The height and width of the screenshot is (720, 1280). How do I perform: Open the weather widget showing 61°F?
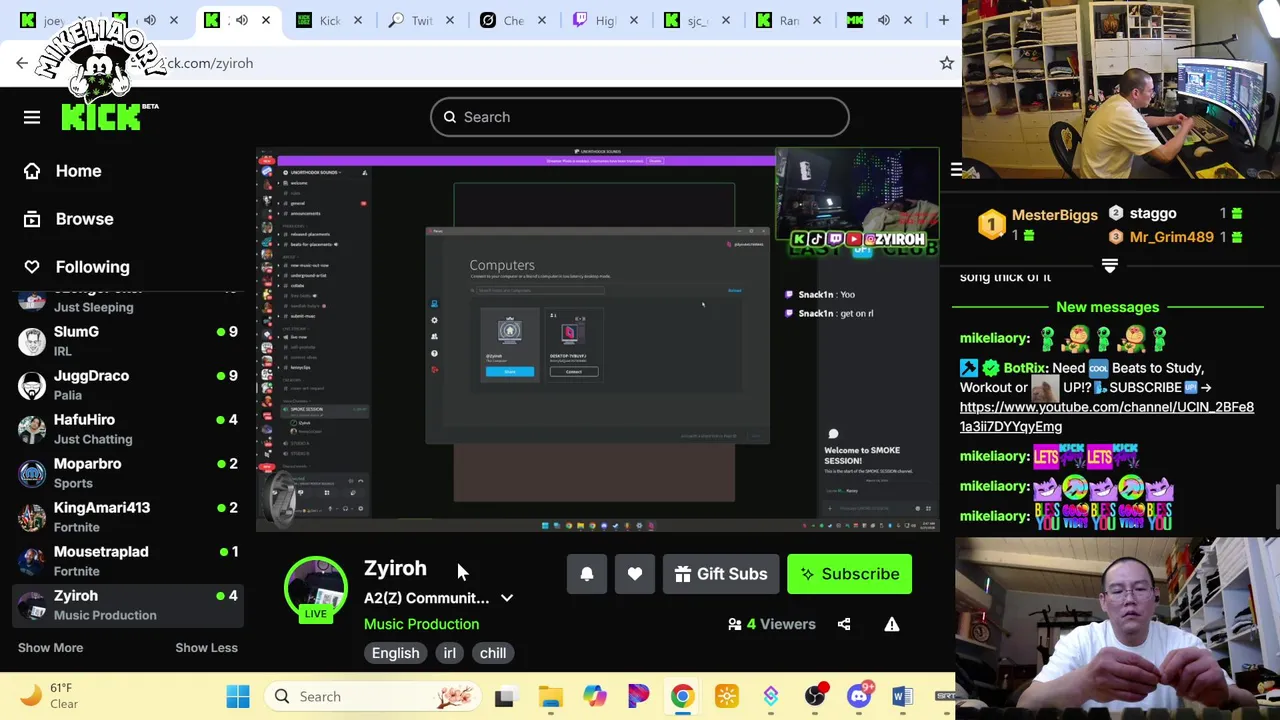pos(50,696)
